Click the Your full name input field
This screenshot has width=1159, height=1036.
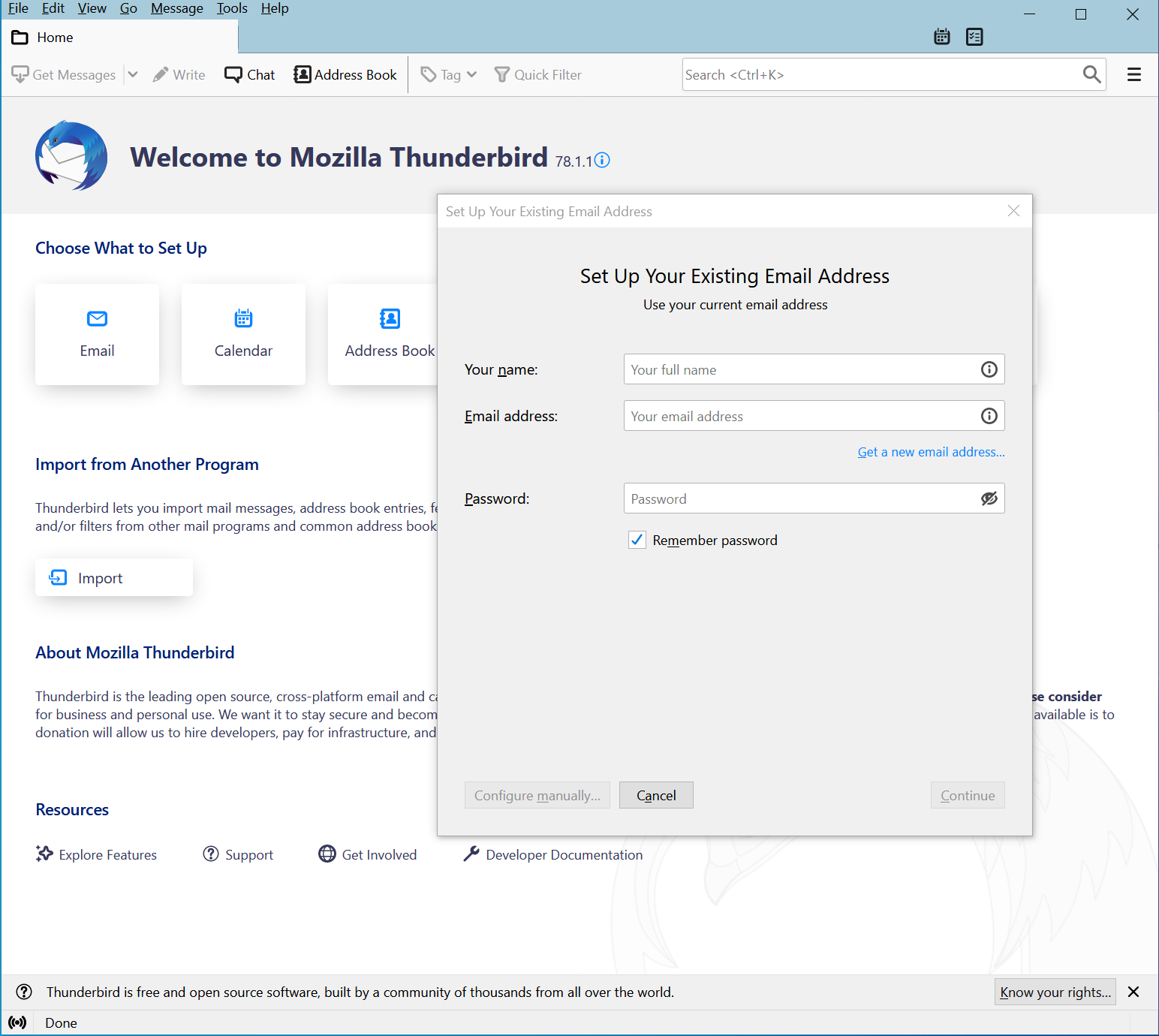(x=799, y=369)
